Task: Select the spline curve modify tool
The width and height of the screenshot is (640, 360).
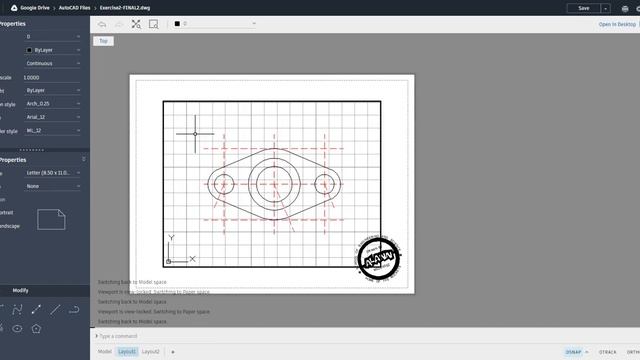Action: click(x=17, y=310)
